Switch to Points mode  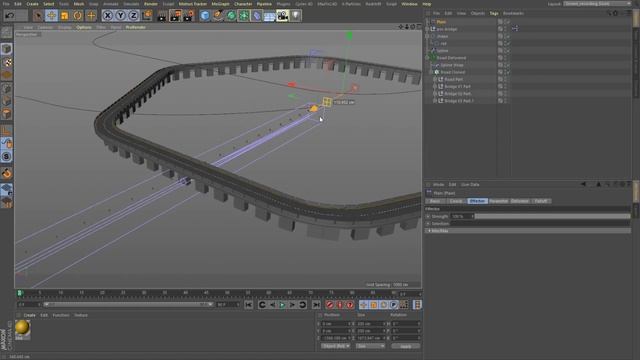[7, 88]
